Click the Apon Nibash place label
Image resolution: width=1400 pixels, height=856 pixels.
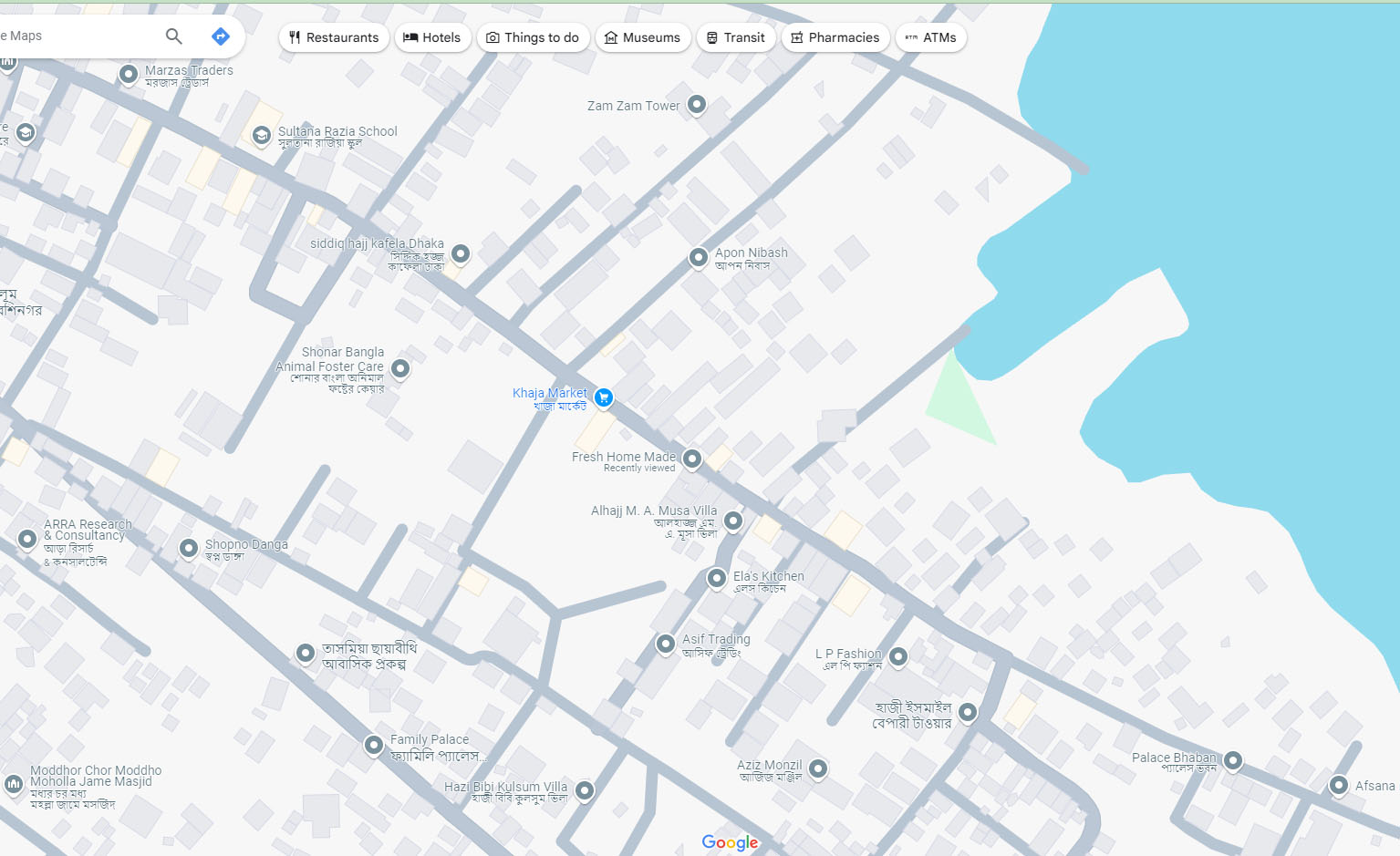pos(752,253)
